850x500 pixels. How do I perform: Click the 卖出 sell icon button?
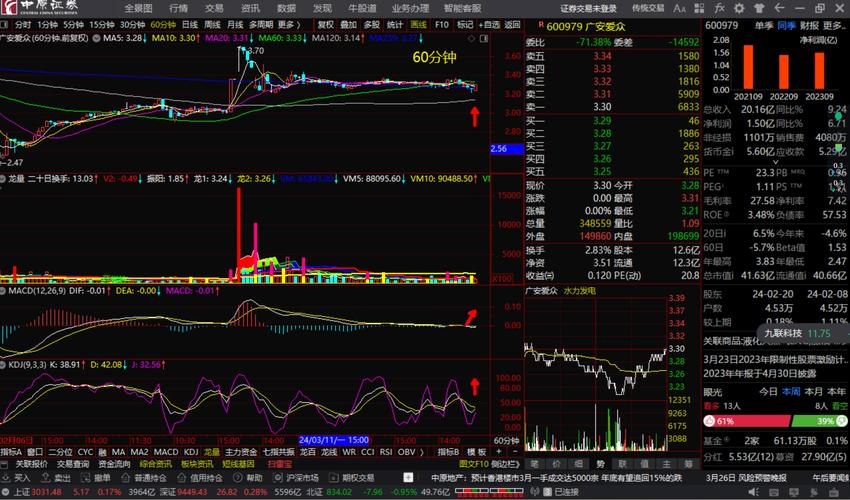(x=56, y=478)
